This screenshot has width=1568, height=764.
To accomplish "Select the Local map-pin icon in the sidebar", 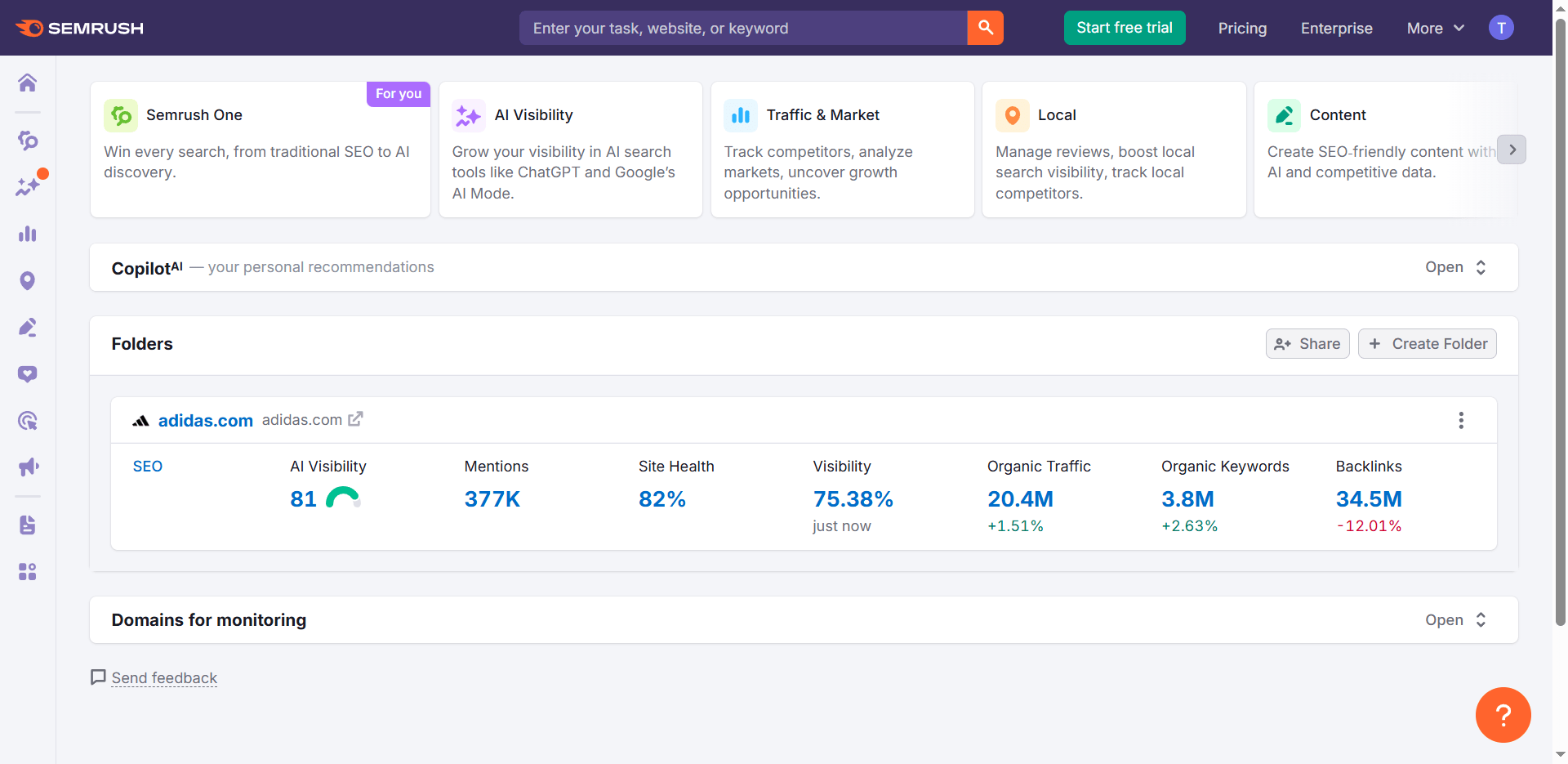I will 27,280.
